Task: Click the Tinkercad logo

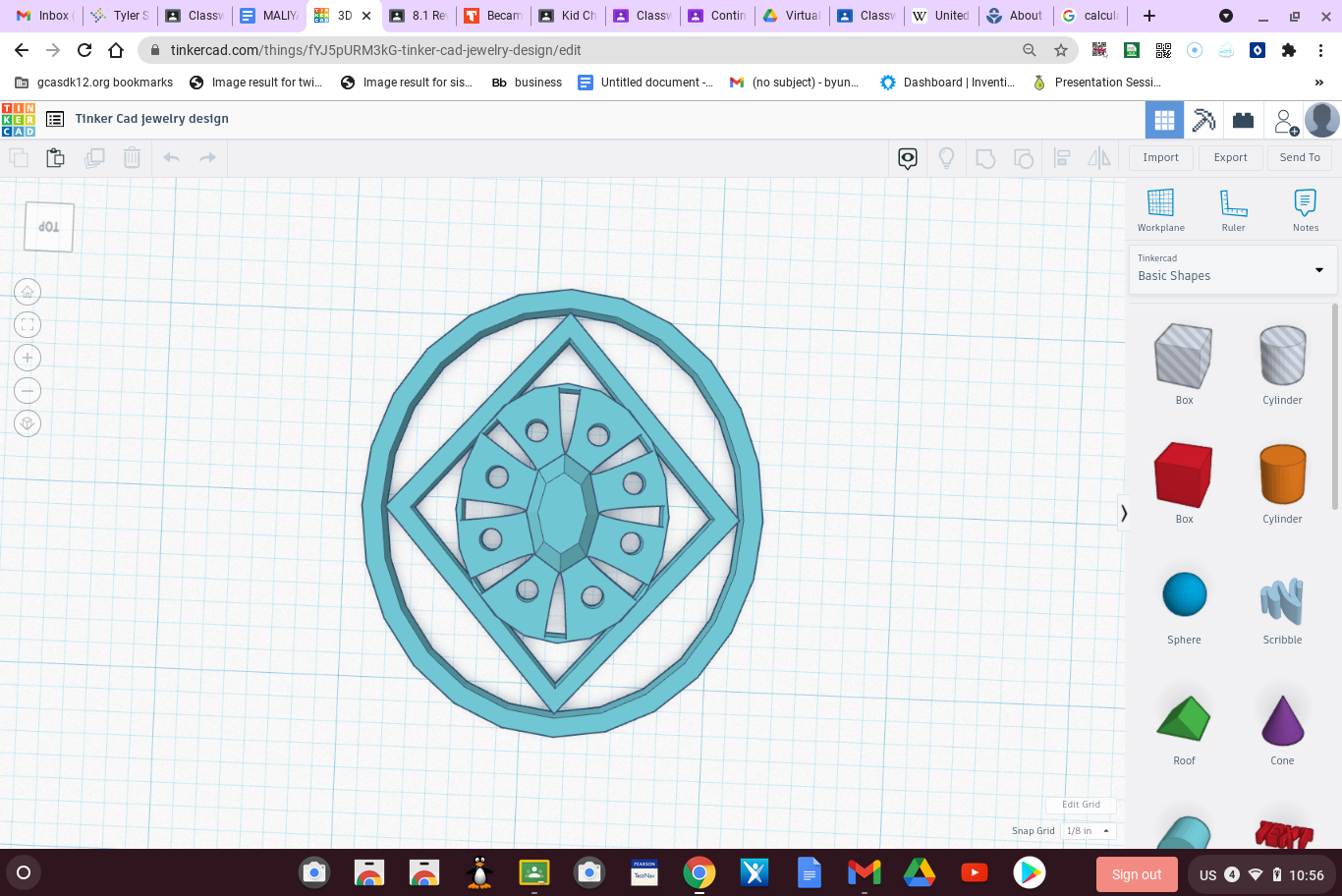Action: click(19, 119)
